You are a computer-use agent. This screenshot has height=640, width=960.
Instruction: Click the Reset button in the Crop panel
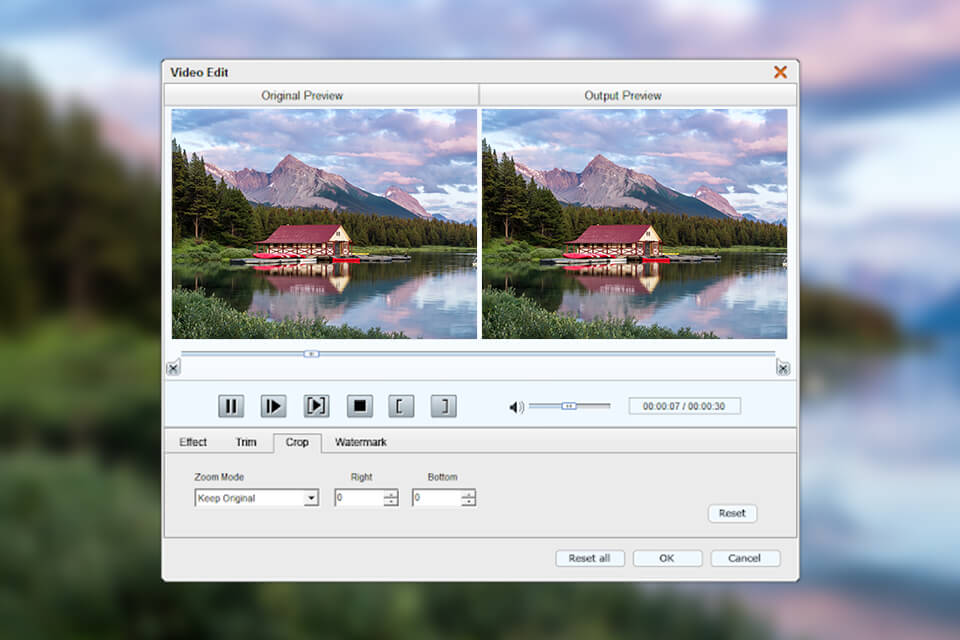732,513
